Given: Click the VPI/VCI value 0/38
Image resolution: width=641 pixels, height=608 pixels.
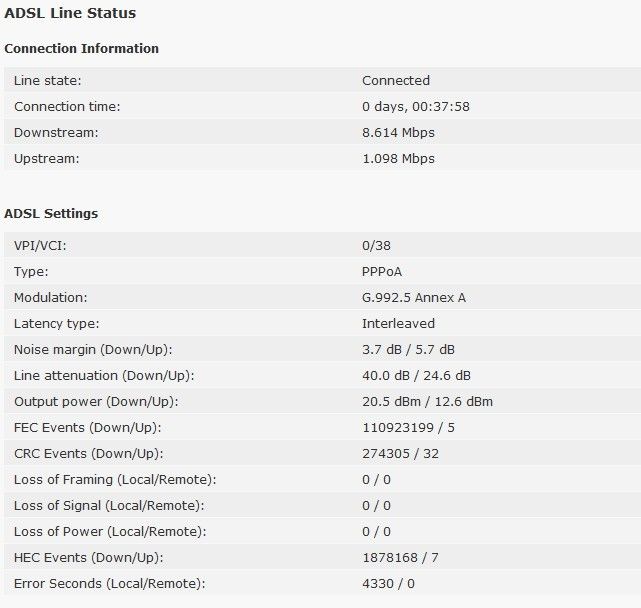Looking at the screenshot, I should pyautogui.click(x=376, y=246).
